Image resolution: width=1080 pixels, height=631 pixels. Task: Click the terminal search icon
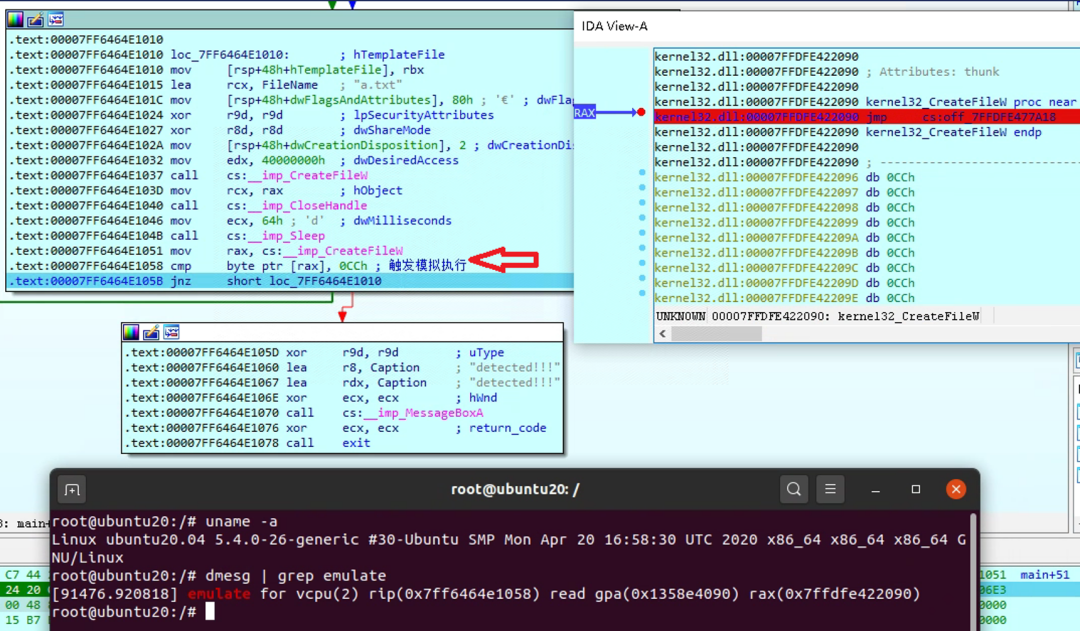coord(793,489)
